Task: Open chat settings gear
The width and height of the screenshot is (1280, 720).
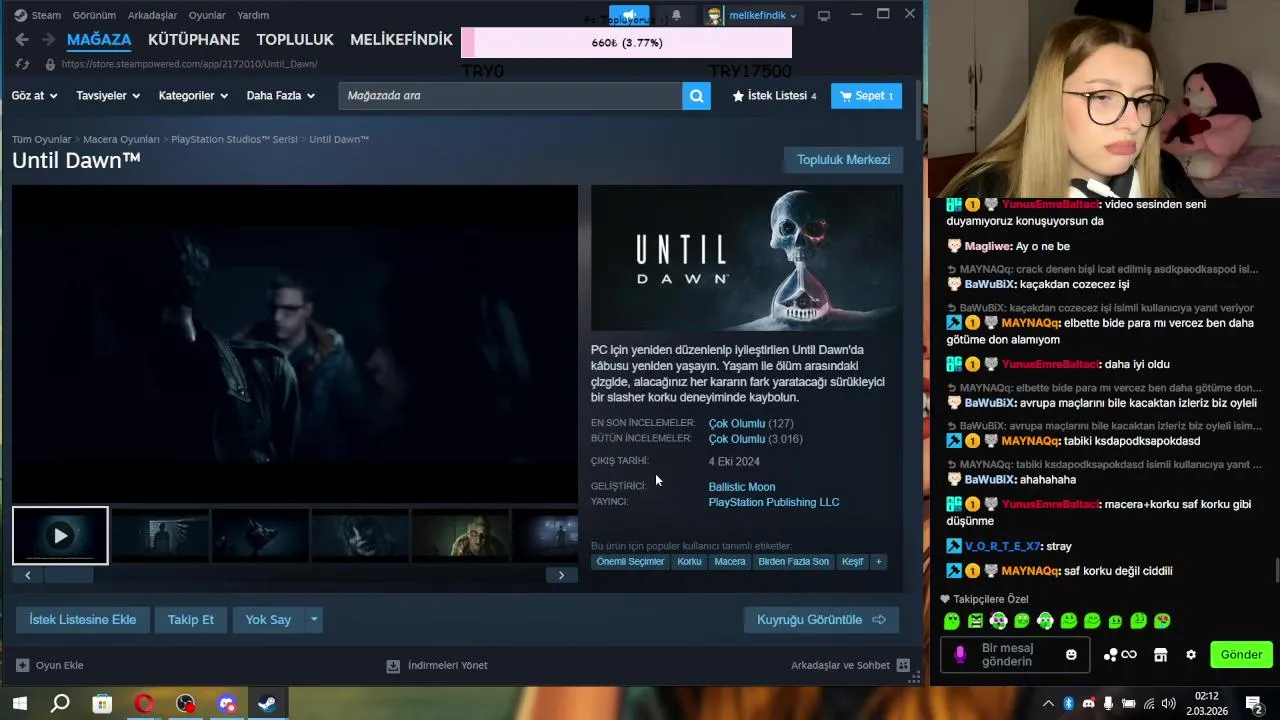Action: (x=1191, y=655)
